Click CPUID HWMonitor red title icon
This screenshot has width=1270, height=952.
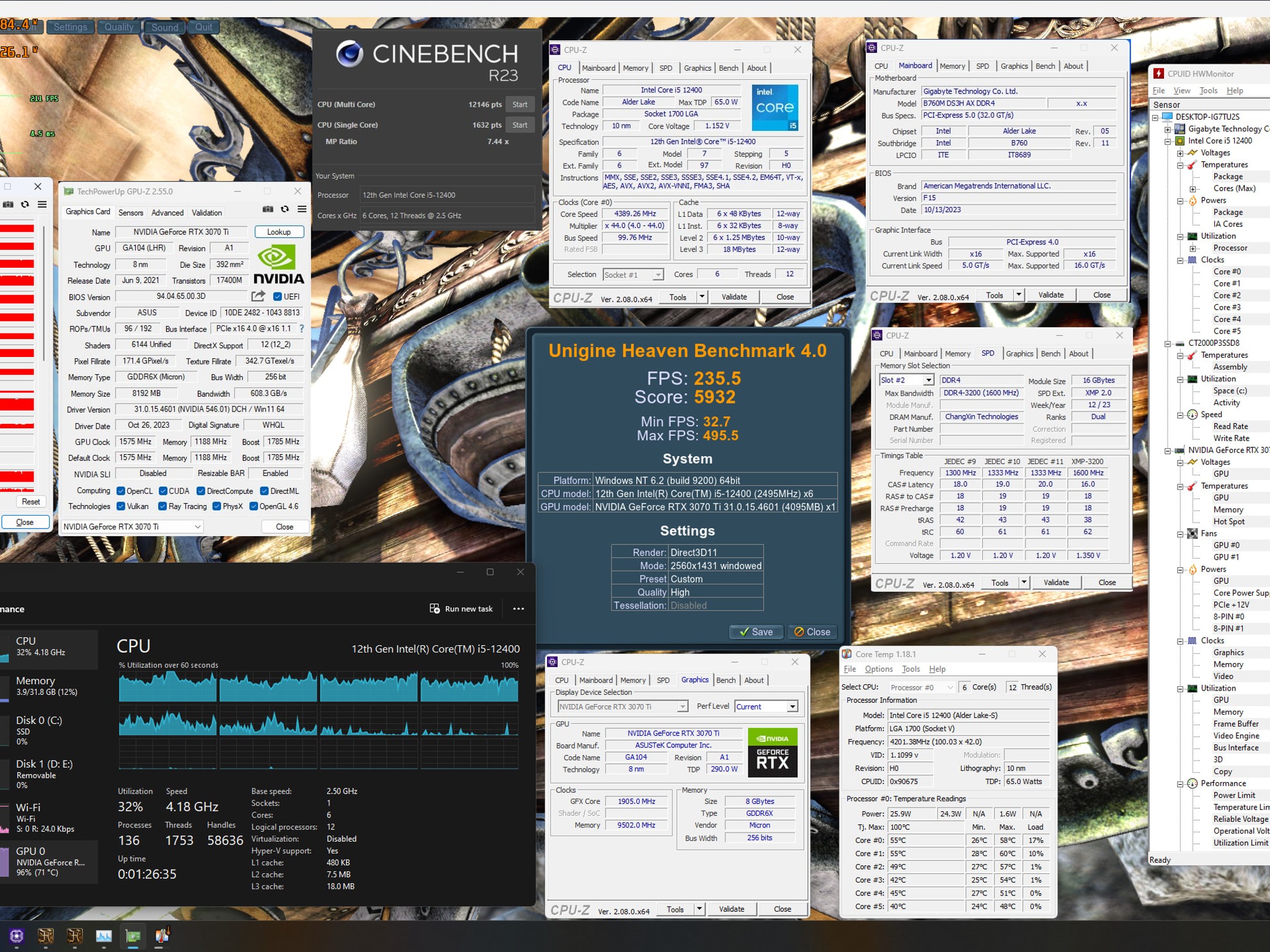coord(1158,73)
